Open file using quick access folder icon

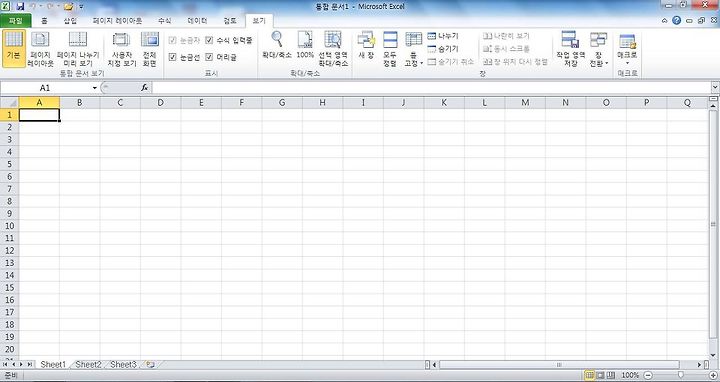(x=68, y=6)
